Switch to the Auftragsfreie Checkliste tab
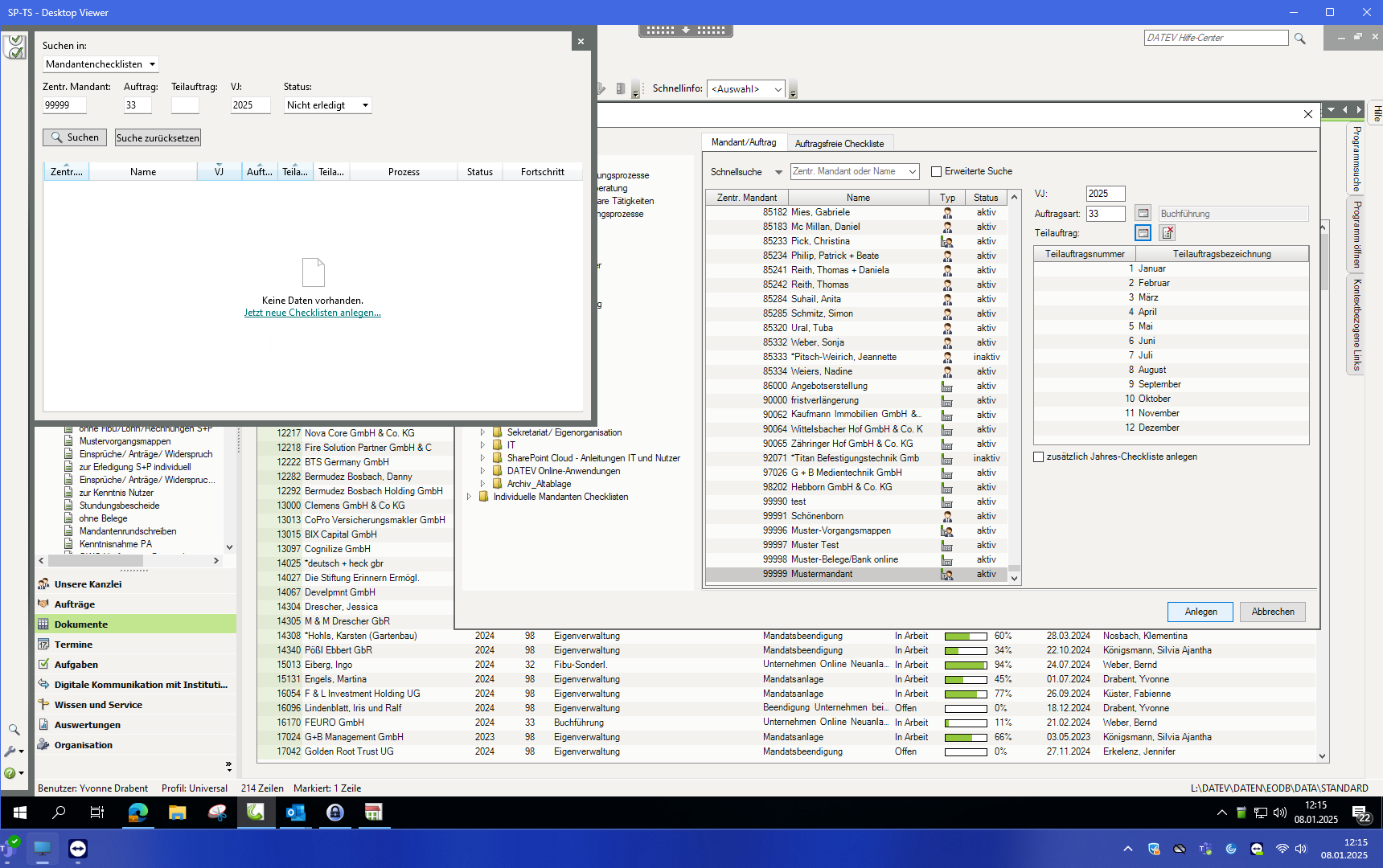This screenshot has width=1383, height=868. pyautogui.click(x=839, y=144)
